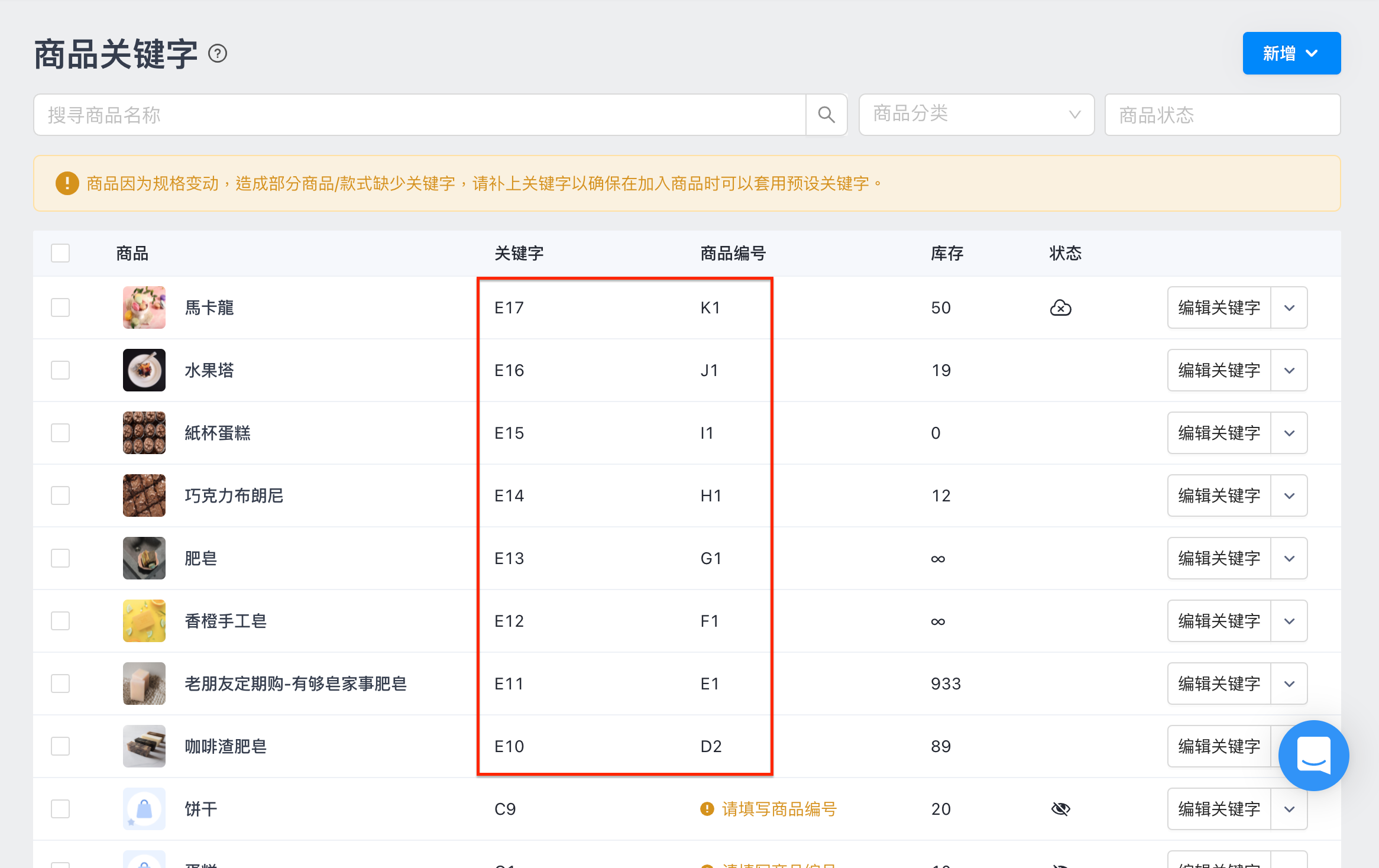Expand the arrow beside 巧克力布朗尼 编辑关键字
Image resolution: width=1379 pixels, height=868 pixels.
pos(1289,495)
